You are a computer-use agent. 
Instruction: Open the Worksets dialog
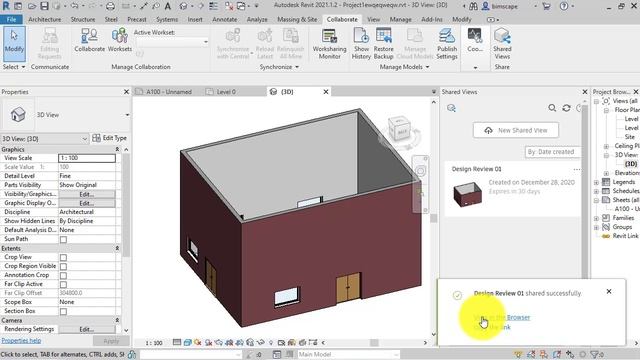tap(120, 40)
